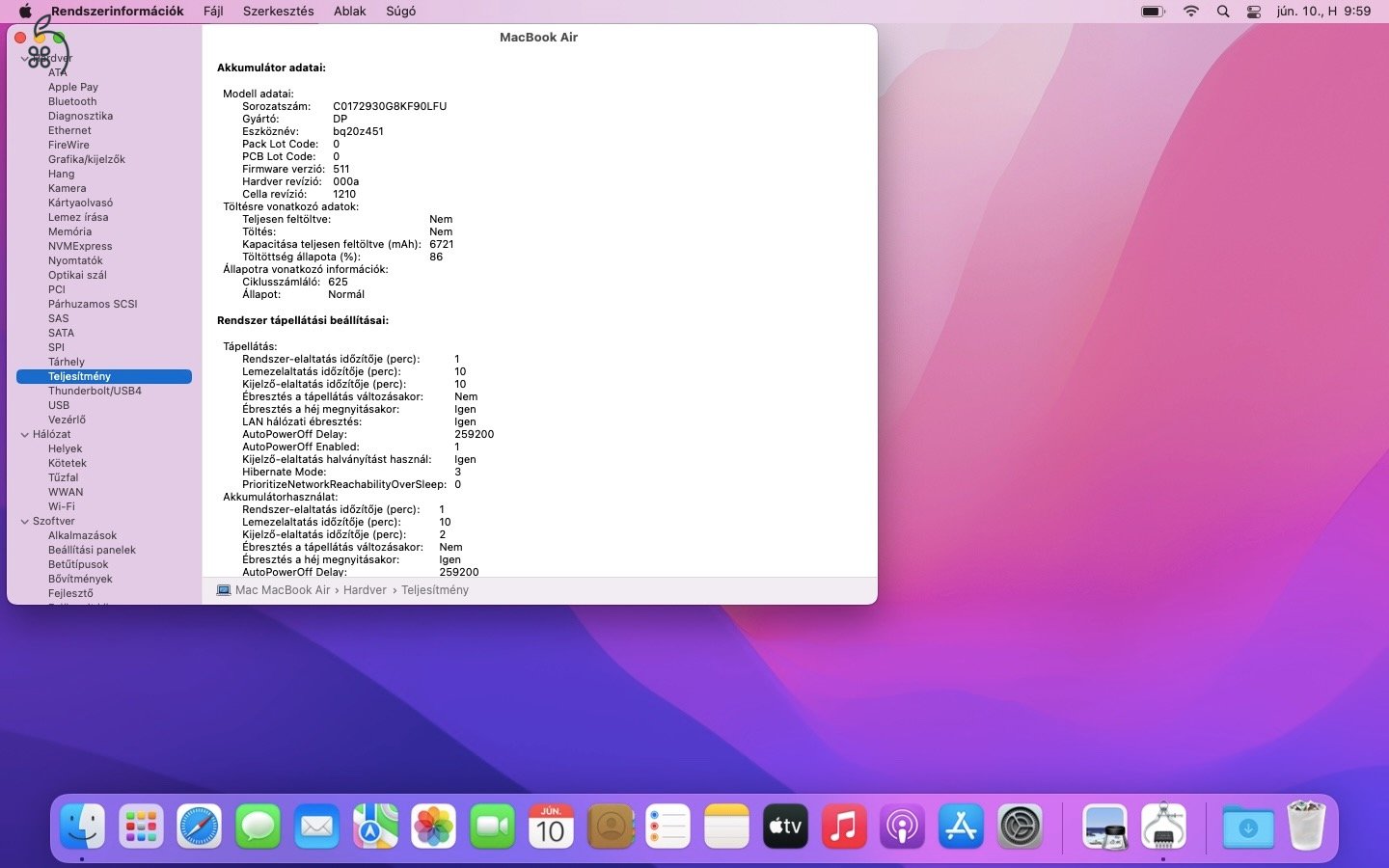The image size is (1389, 868).
Task: Open Mail app in Dock
Action: 316,827
